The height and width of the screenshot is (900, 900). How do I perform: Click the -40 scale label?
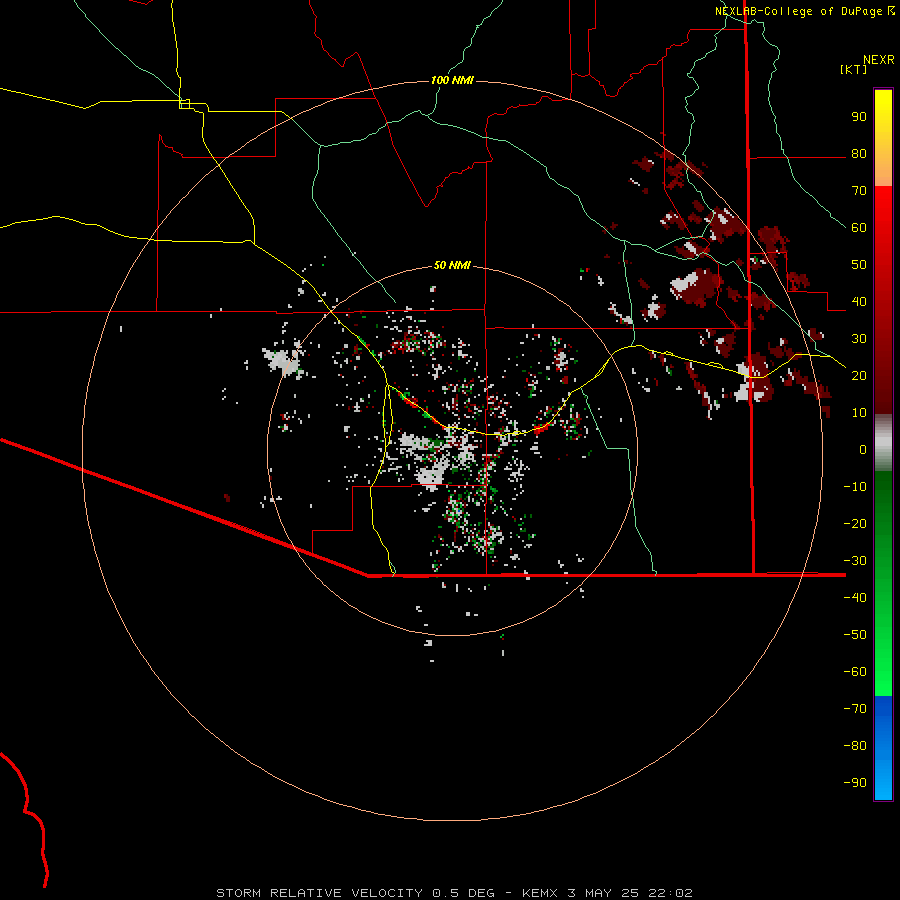coord(855,598)
